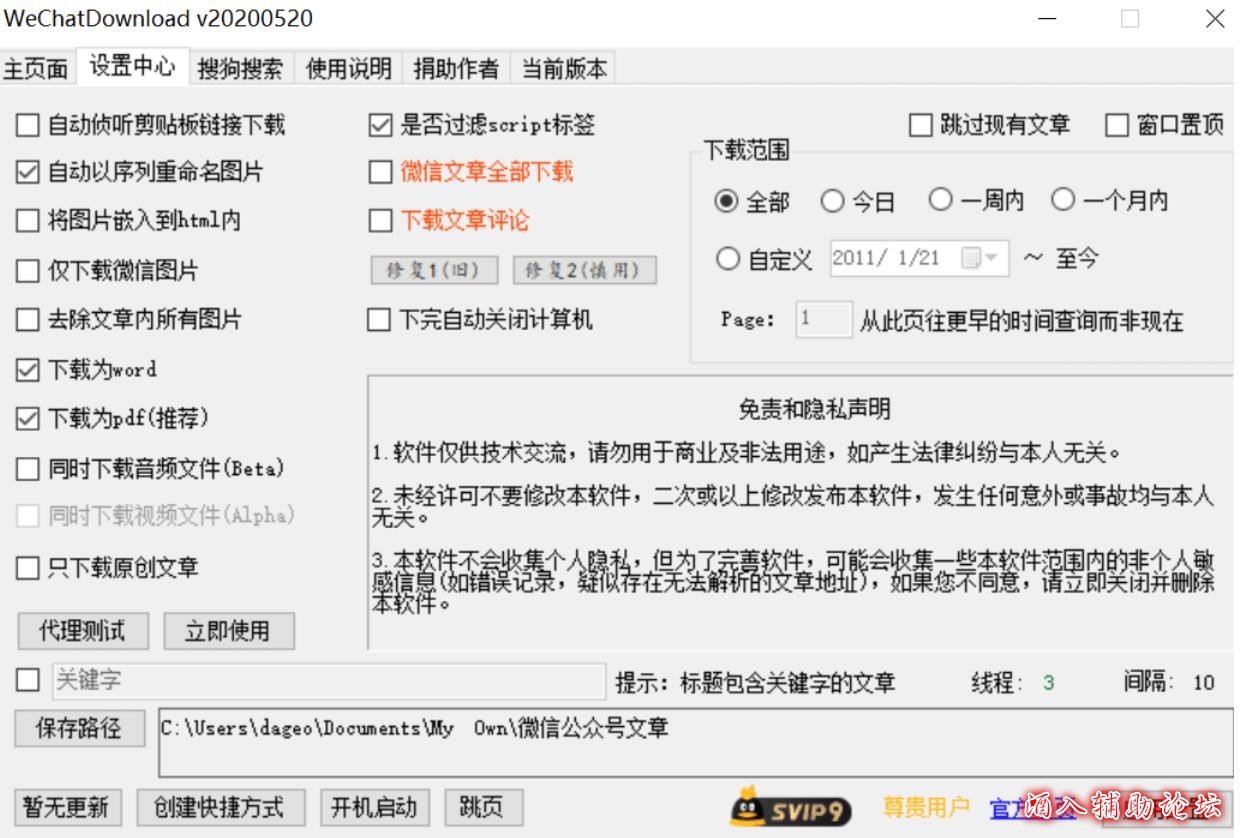Tick the 下载文章评论 checkbox

[x=380, y=221]
